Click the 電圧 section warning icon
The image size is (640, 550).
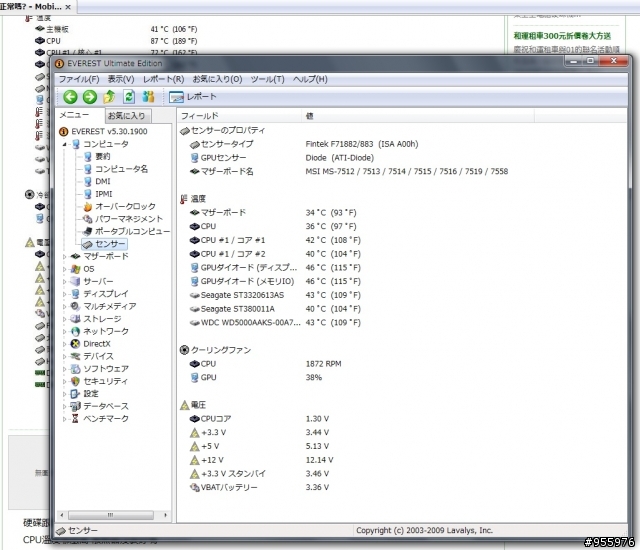click(184, 405)
